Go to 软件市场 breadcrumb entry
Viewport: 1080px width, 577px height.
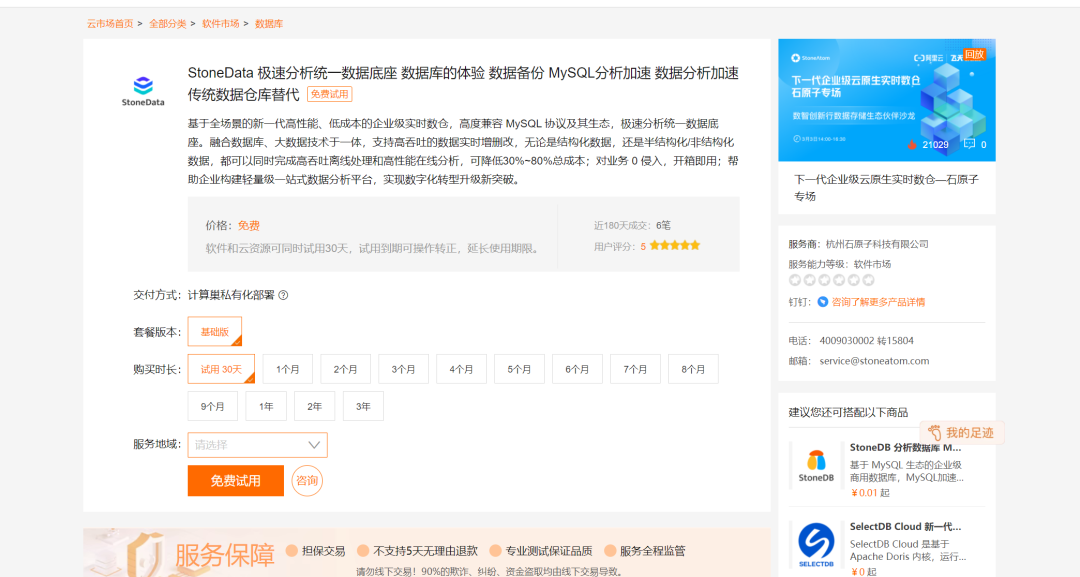(x=220, y=21)
